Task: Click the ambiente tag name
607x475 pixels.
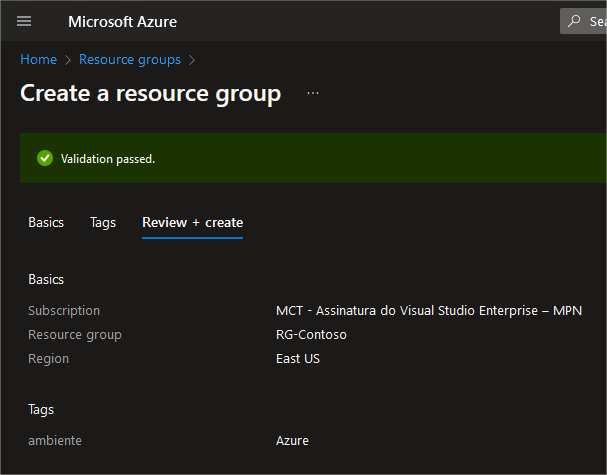Action: (x=55, y=441)
